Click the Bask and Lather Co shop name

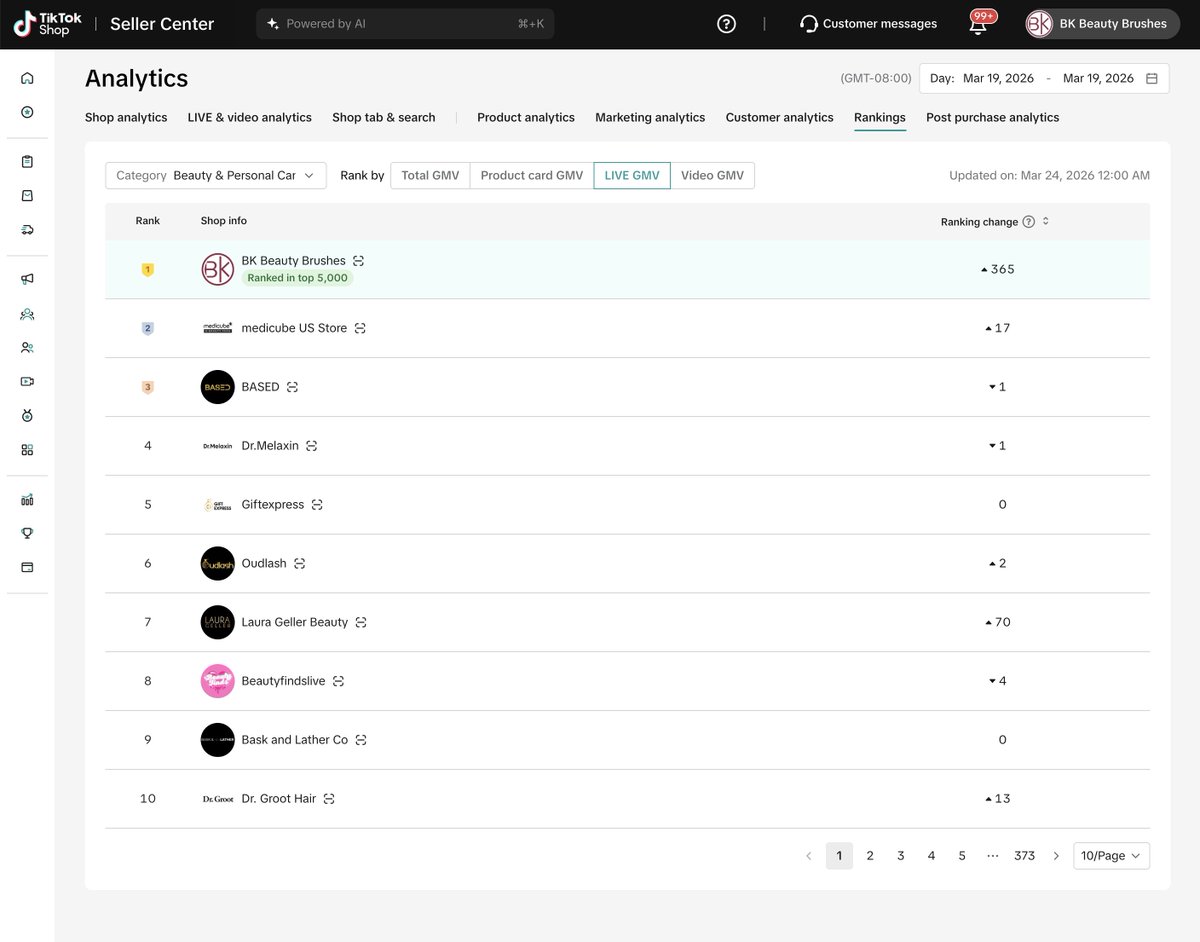tap(295, 740)
